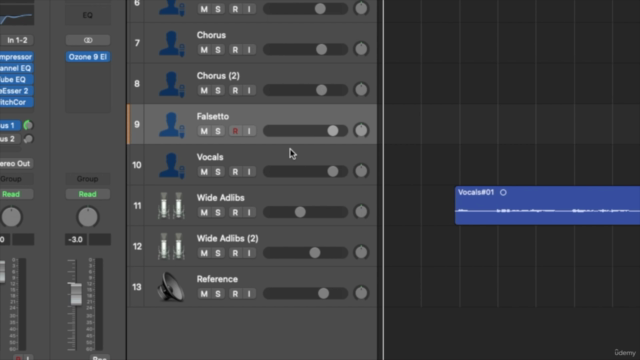Mute the Wide Adlibs (2) track
Screen dimensions: 640x360
[x=204, y=253]
